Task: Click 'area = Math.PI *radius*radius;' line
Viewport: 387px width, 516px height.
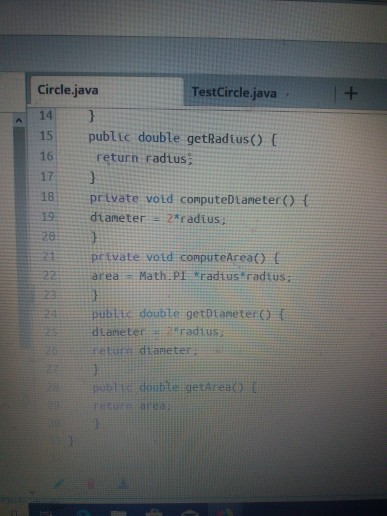Action: [x=191, y=276]
